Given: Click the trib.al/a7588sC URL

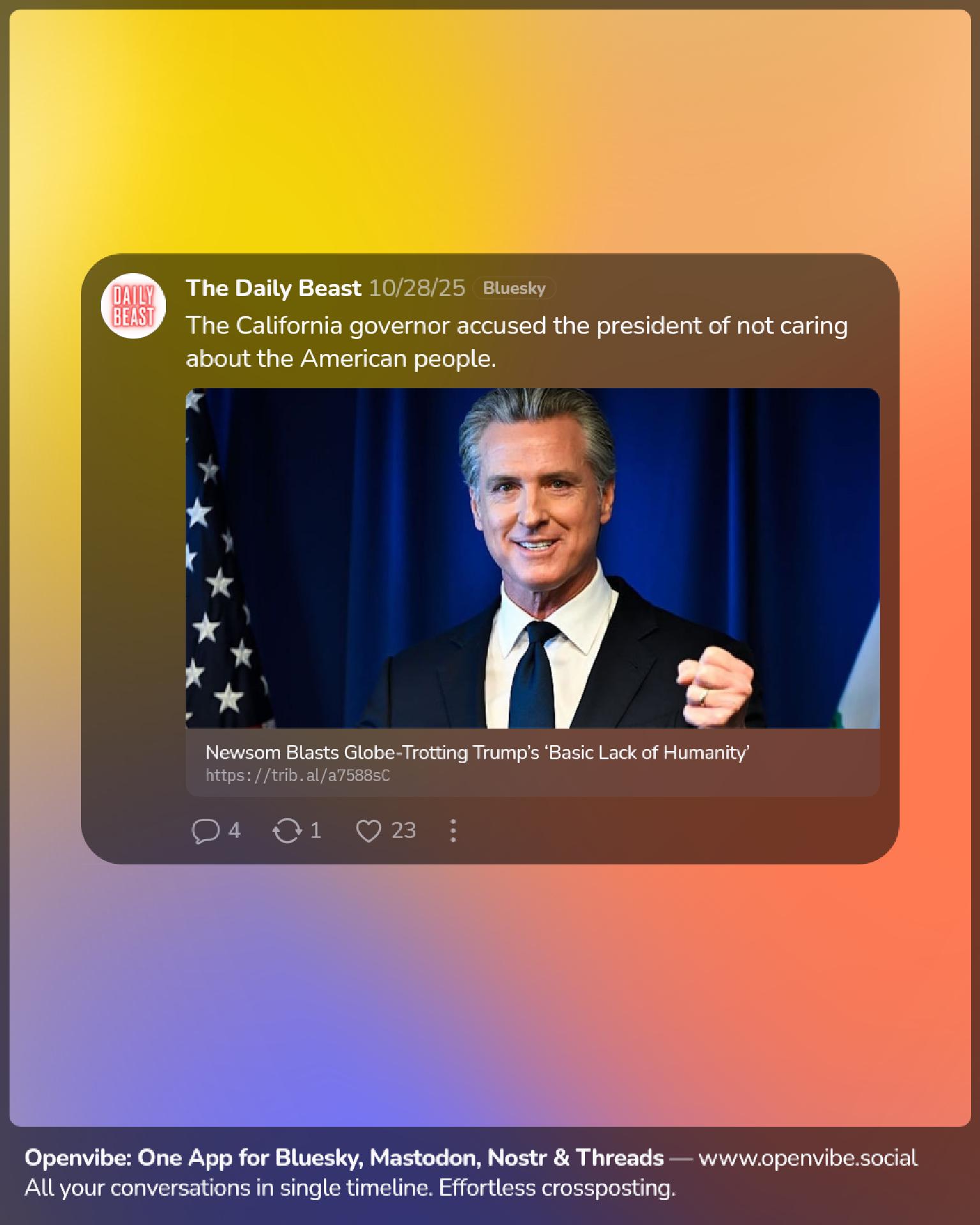Looking at the screenshot, I should 297,776.
